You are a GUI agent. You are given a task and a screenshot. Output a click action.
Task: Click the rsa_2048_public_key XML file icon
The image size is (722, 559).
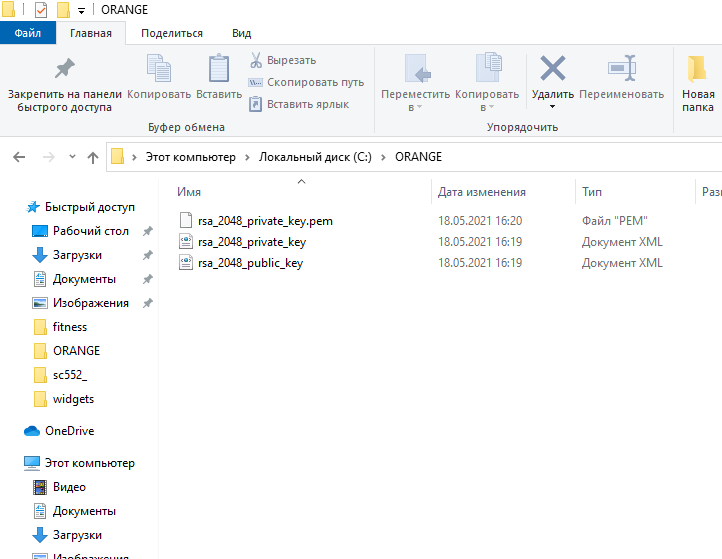click(186, 263)
